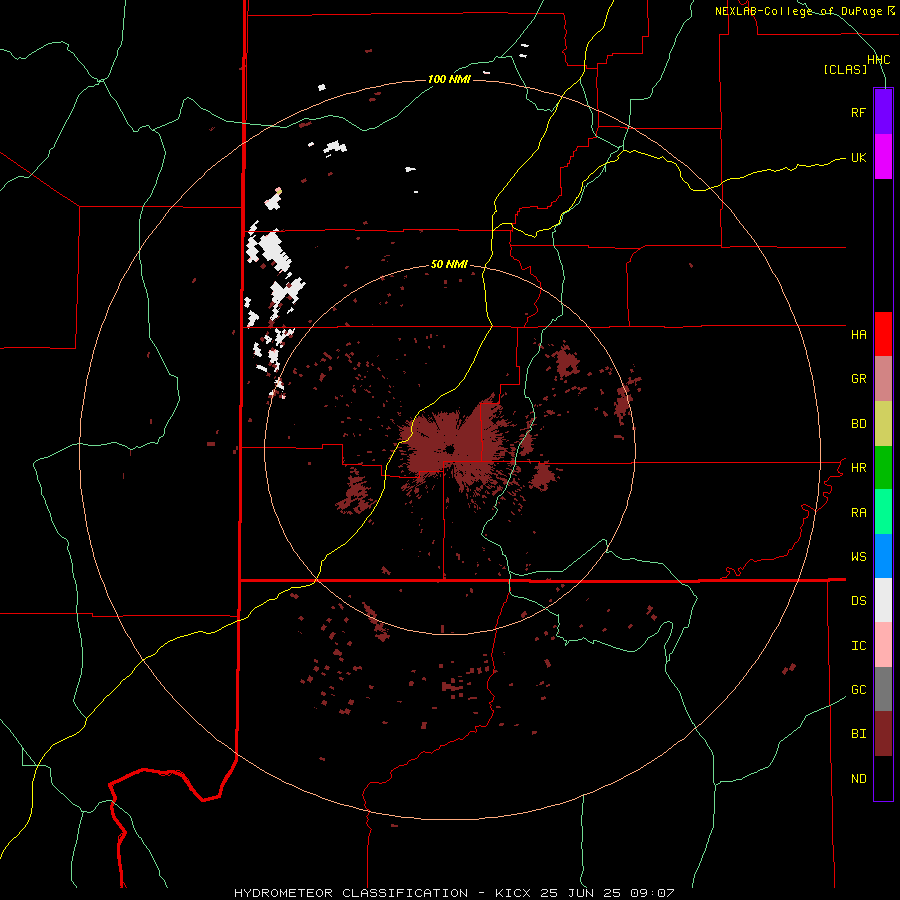Click the ND legend label
The width and height of the screenshot is (900, 900).
pyautogui.click(x=858, y=779)
